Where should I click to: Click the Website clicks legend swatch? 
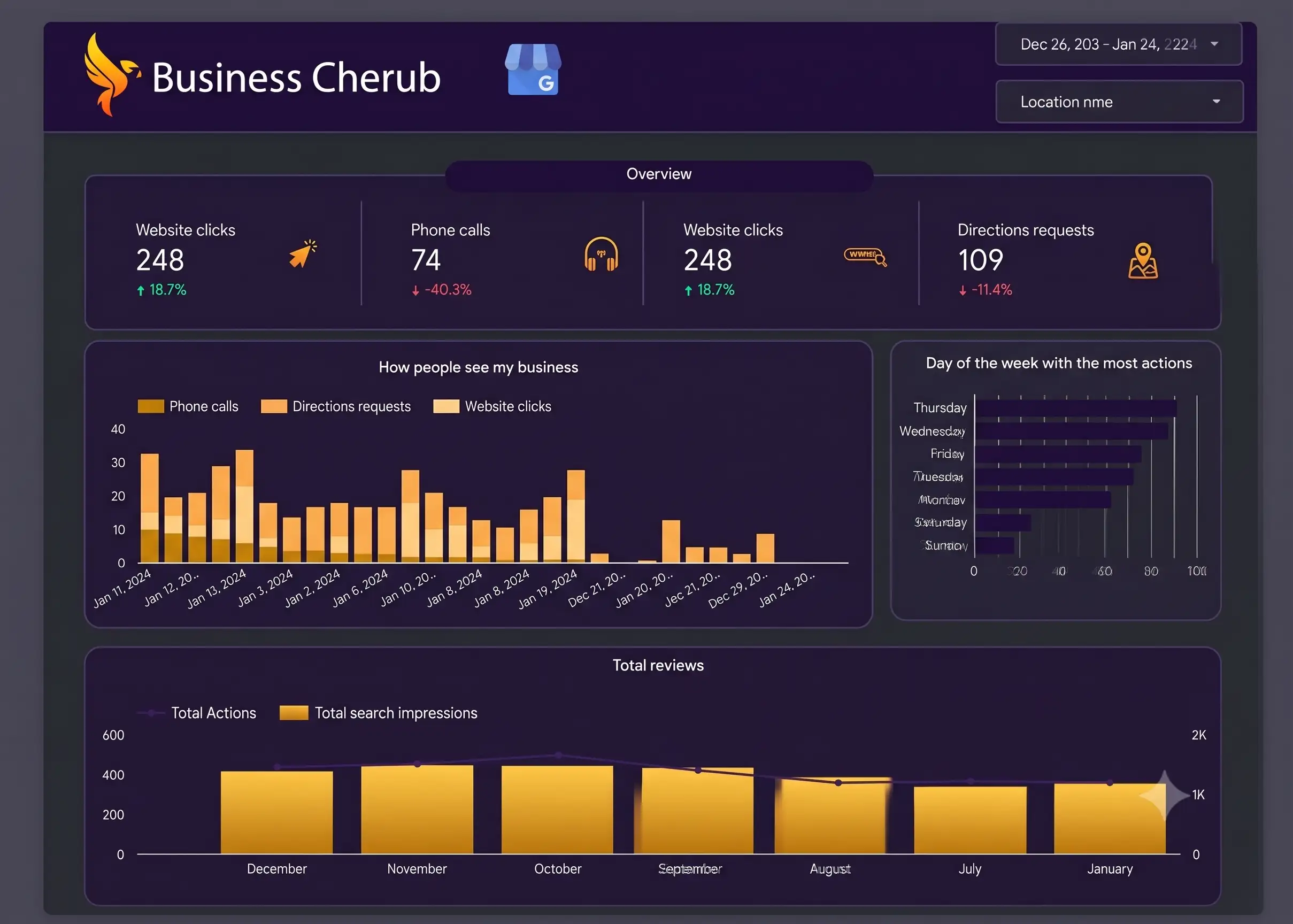click(x=446, y=406)
